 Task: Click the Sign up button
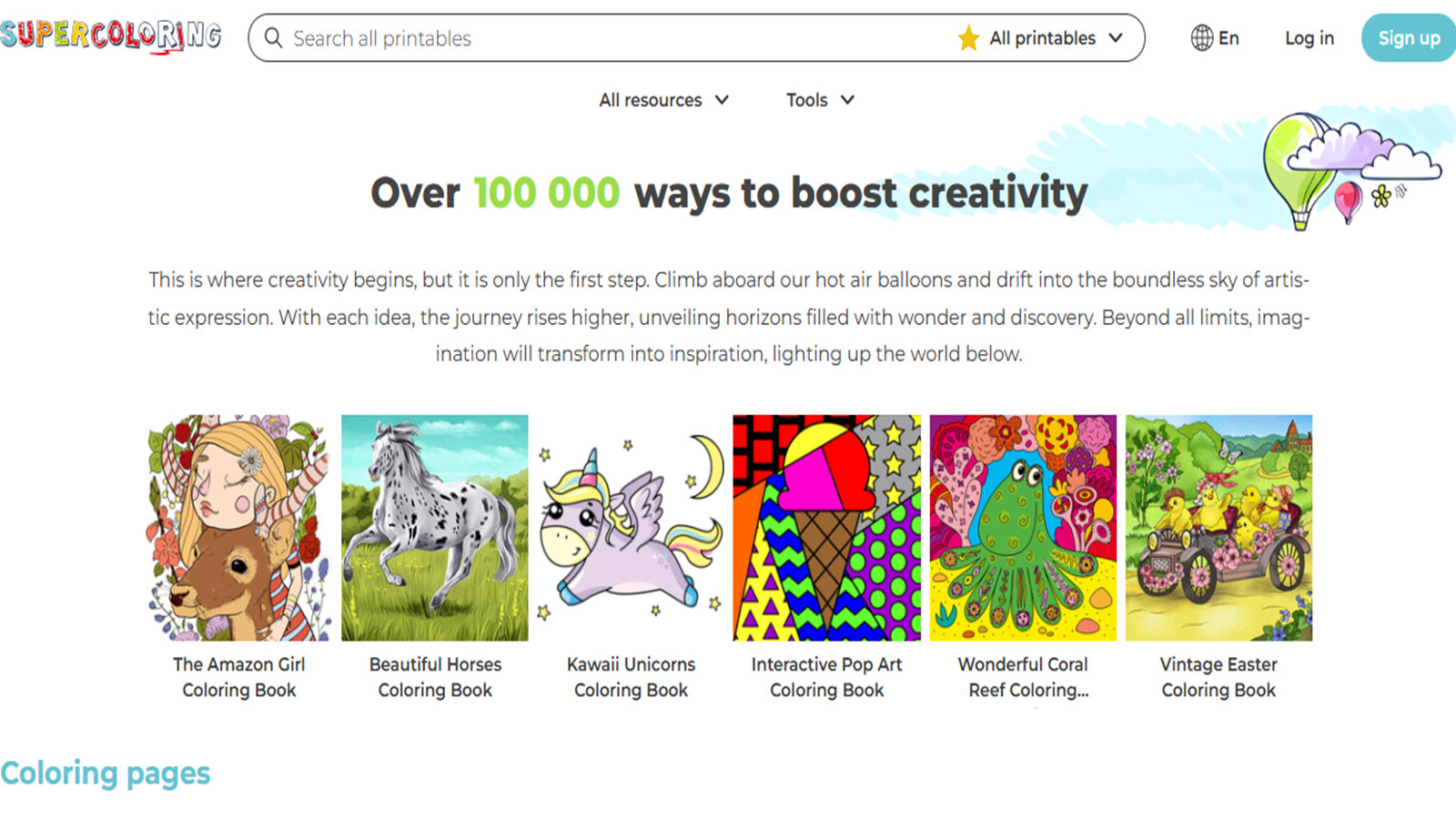tap(1409, 38)
